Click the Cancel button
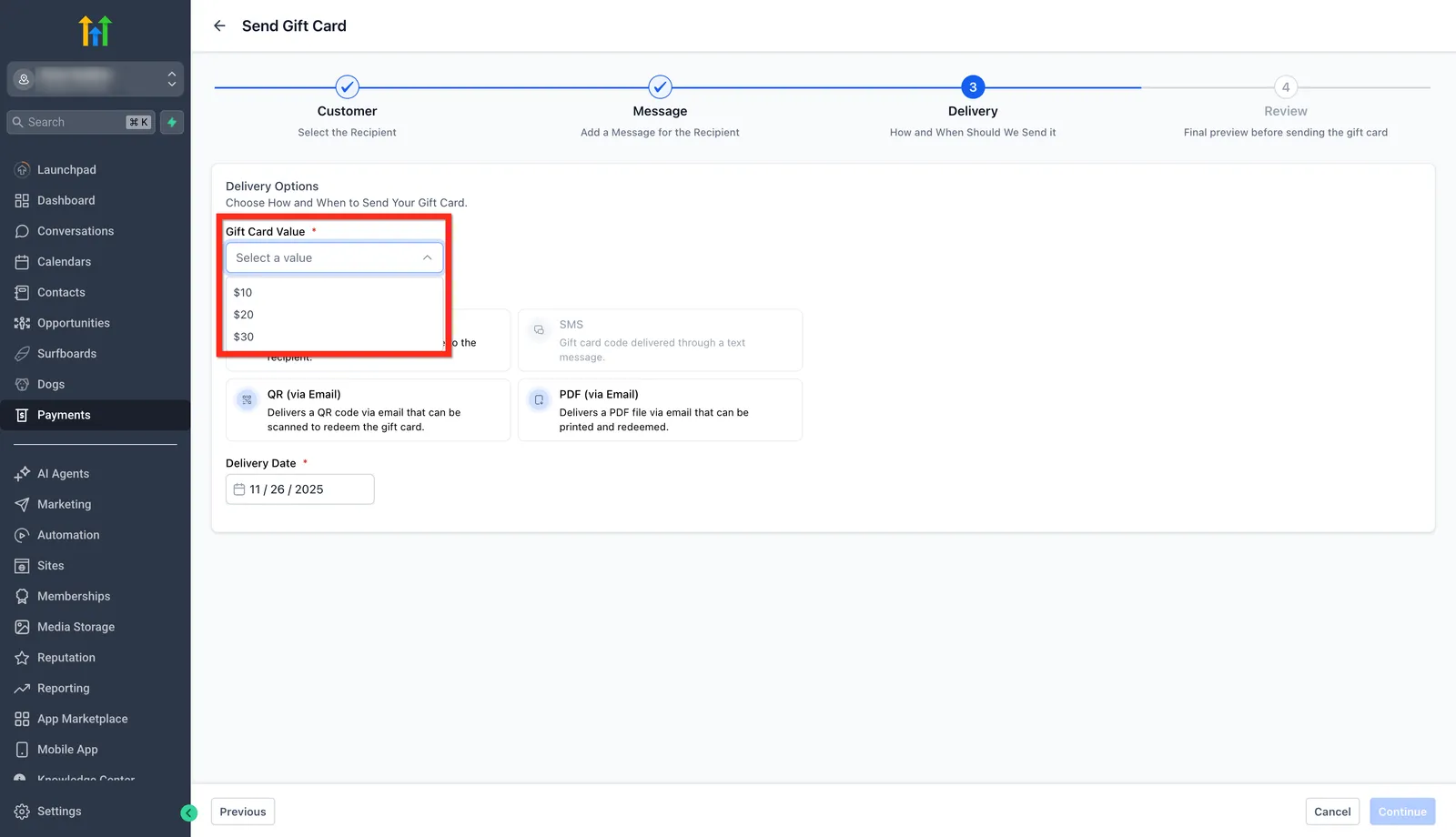 tap(1332, 812)
